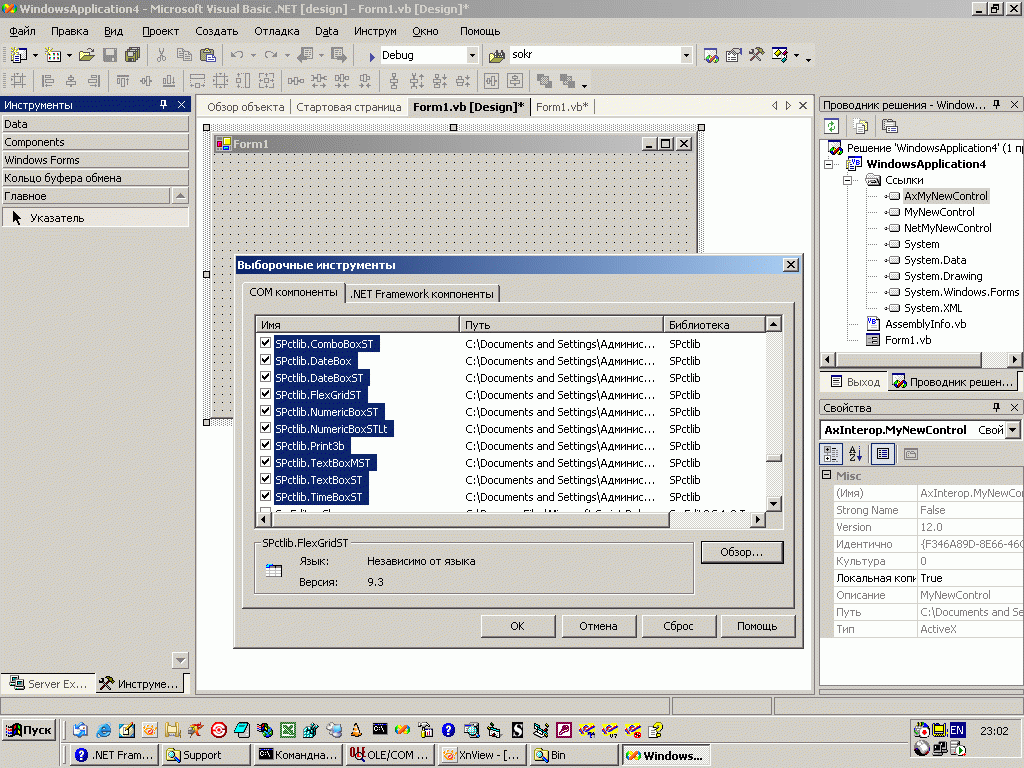
Task: Click the Excel quick launch icon
Action: [288, 730]
